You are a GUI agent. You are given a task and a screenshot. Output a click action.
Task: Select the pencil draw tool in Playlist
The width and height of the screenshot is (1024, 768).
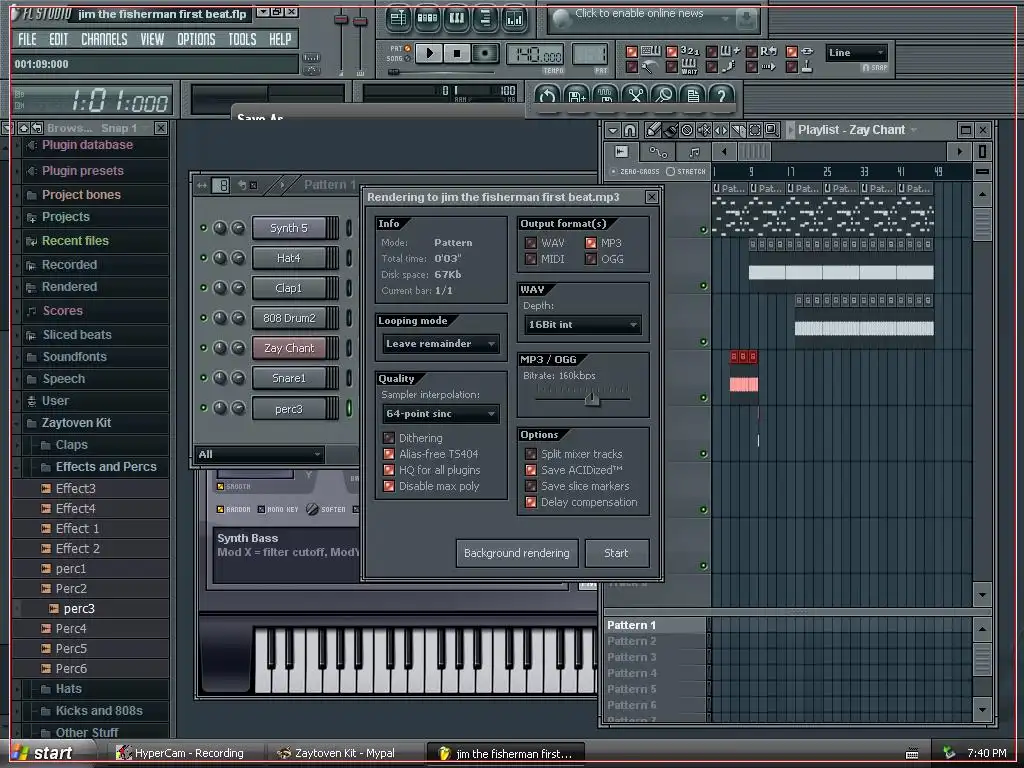click(653, 130)
